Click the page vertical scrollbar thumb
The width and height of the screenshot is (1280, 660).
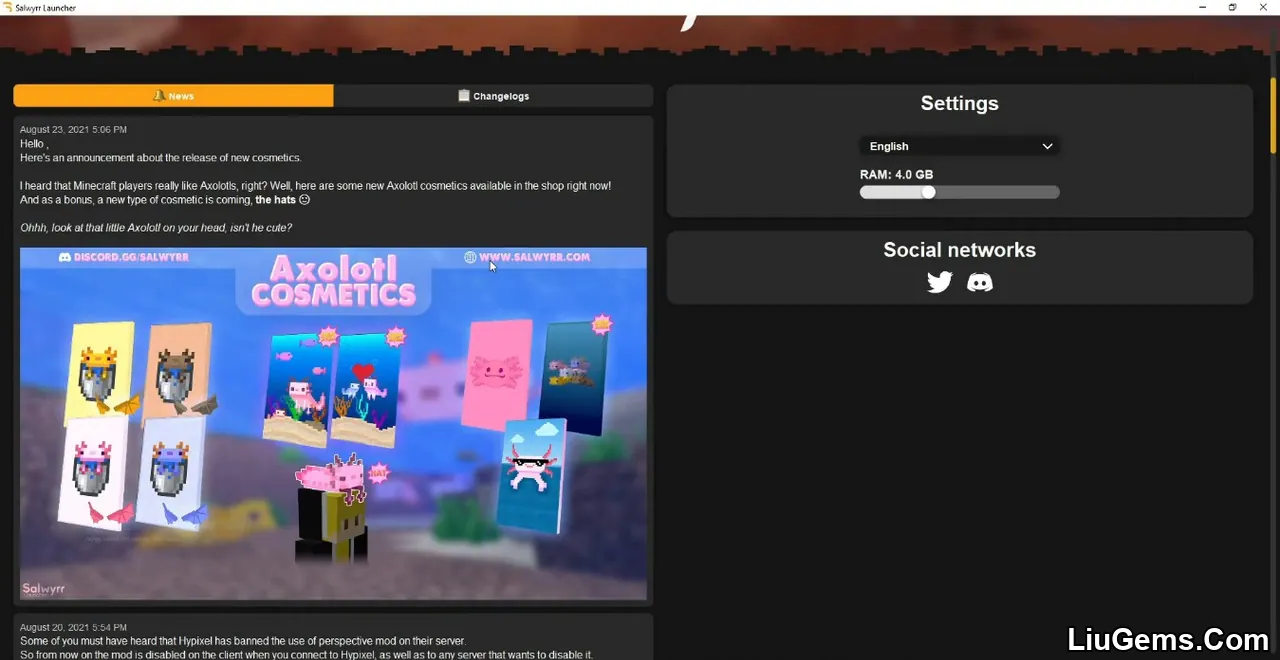(x=1274, y=115)
